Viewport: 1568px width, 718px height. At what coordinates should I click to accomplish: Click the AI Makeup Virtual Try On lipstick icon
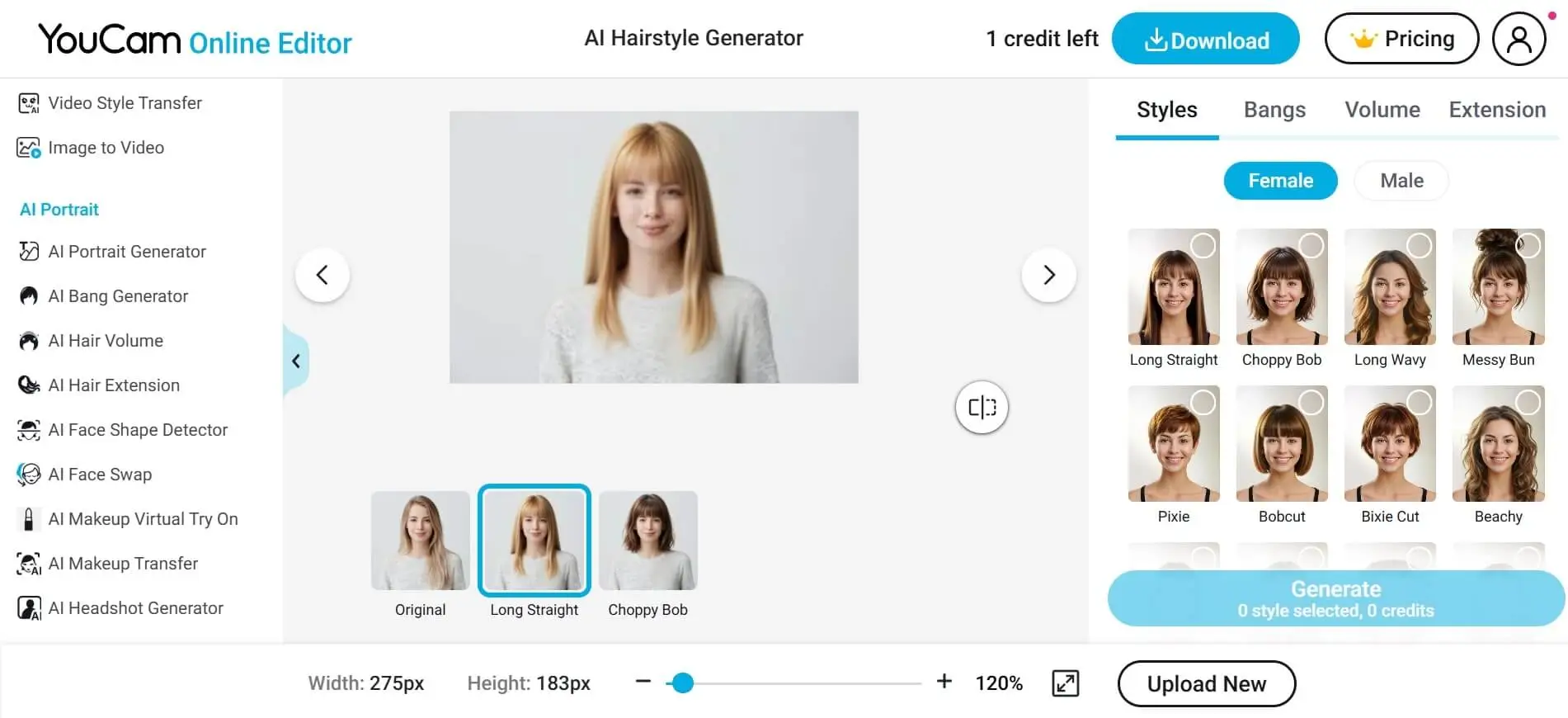29,519
